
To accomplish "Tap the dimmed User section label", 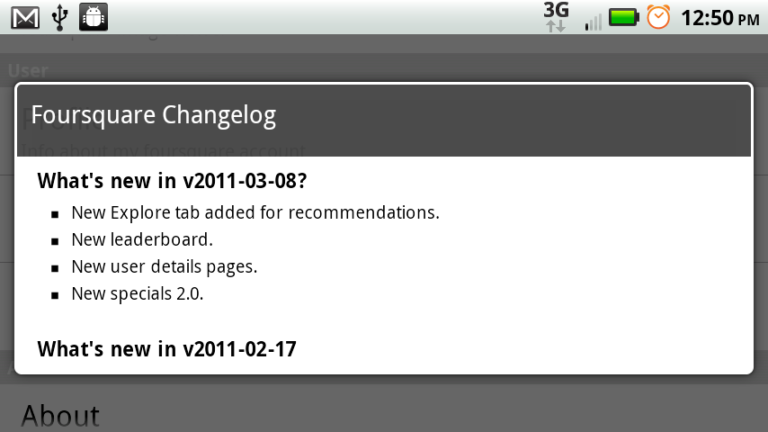I will (x=28, y=71).
